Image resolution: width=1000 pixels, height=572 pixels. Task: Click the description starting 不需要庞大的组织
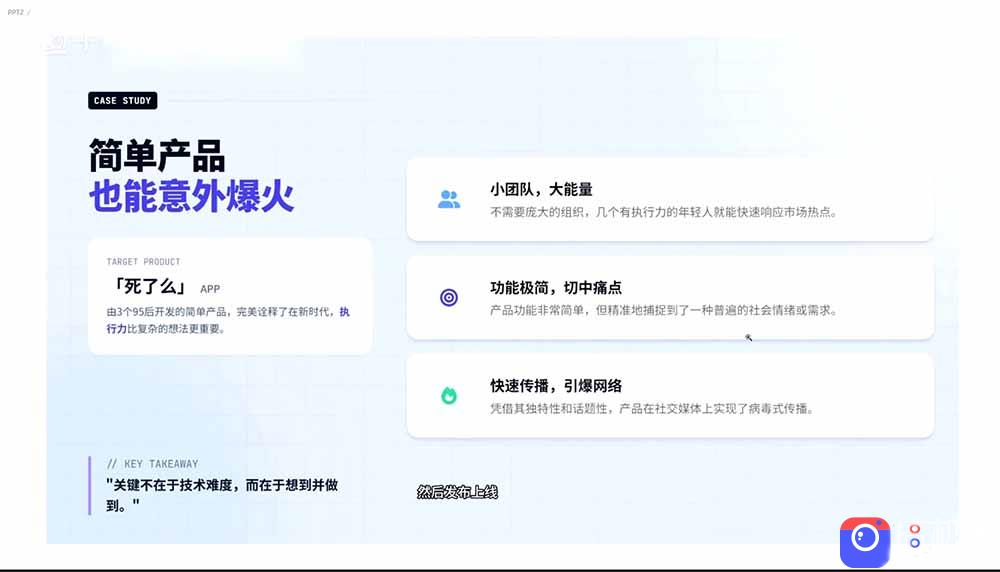click(663, 212)
